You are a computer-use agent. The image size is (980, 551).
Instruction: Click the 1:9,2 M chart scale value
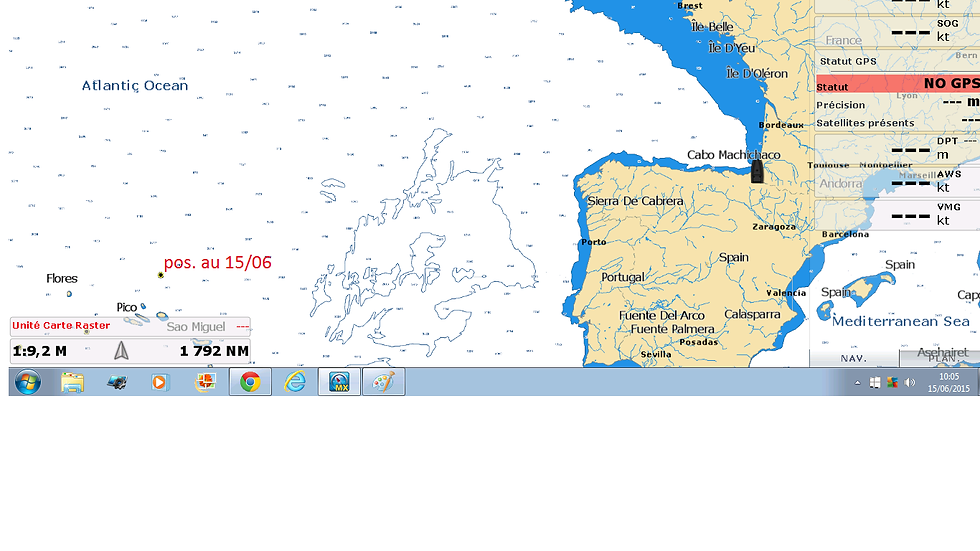point(39,351)
